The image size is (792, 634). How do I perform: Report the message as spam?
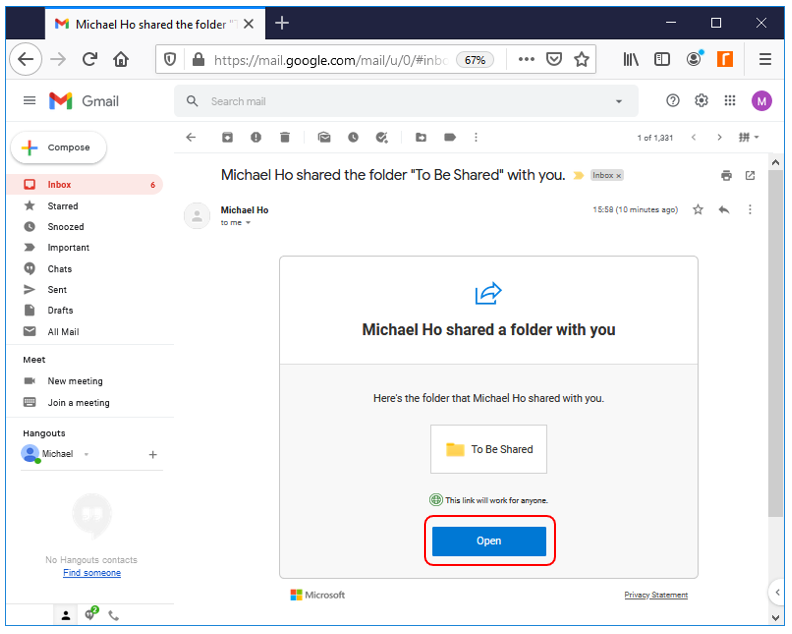pos(256,137)
